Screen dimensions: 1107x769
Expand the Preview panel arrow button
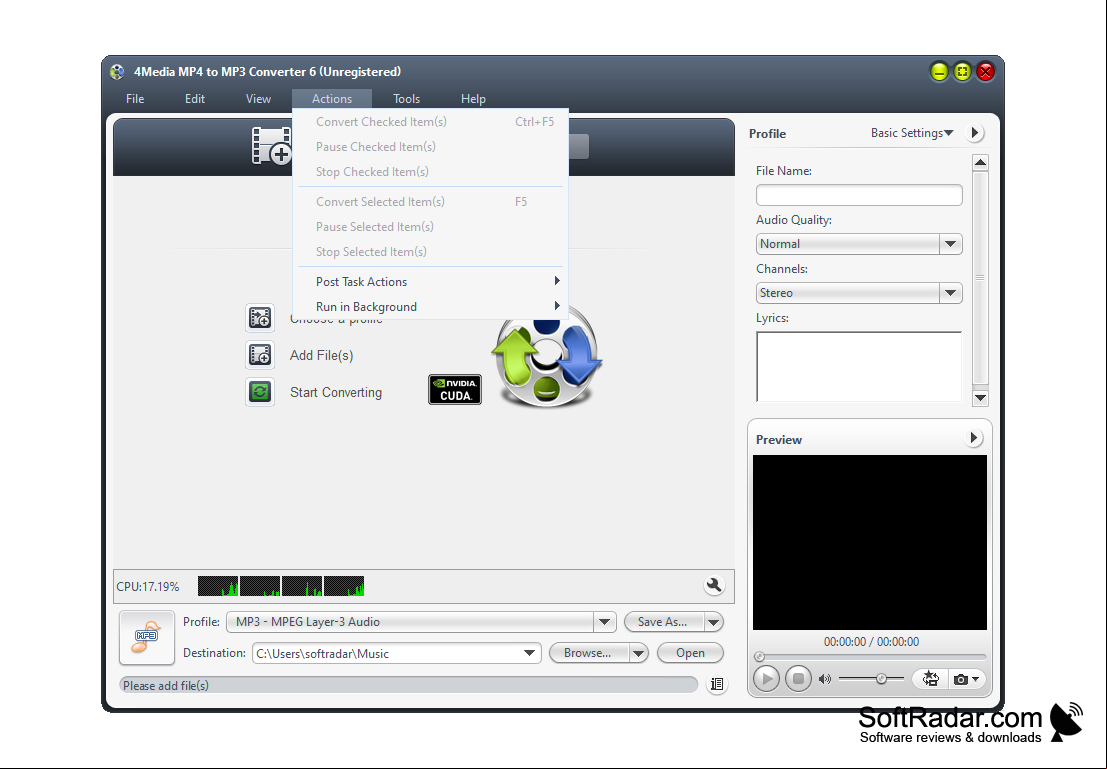(974, 438)
